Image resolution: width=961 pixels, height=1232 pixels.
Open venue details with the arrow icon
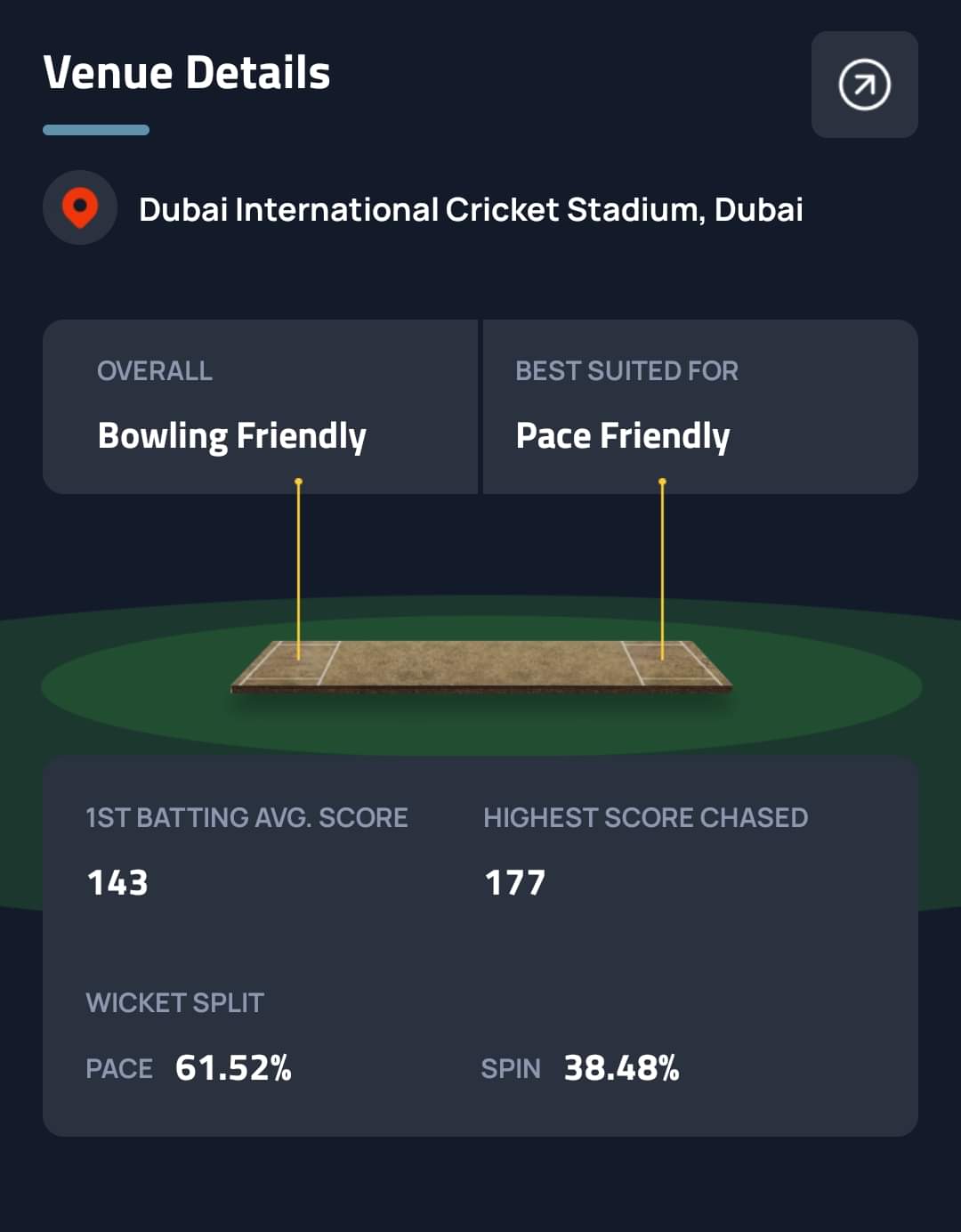[864, 85]
